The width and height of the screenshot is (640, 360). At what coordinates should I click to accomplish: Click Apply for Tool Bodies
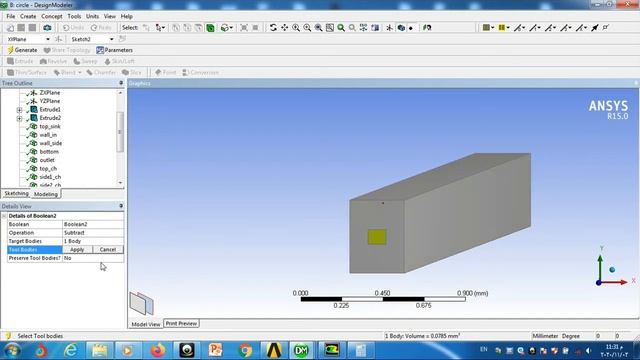pyautogui.click(x=77, y=249)
